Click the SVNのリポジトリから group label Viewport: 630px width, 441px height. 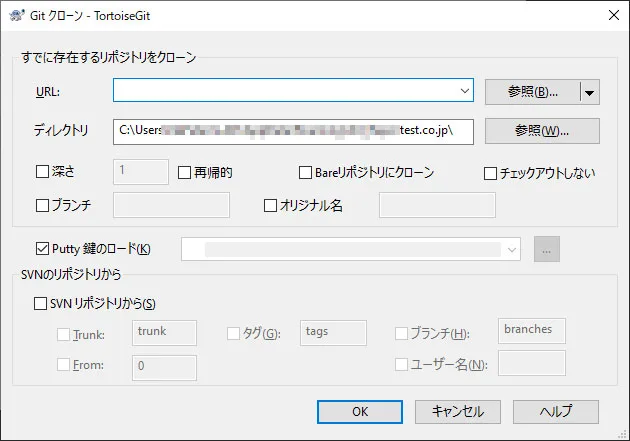(x=71, y=275)
